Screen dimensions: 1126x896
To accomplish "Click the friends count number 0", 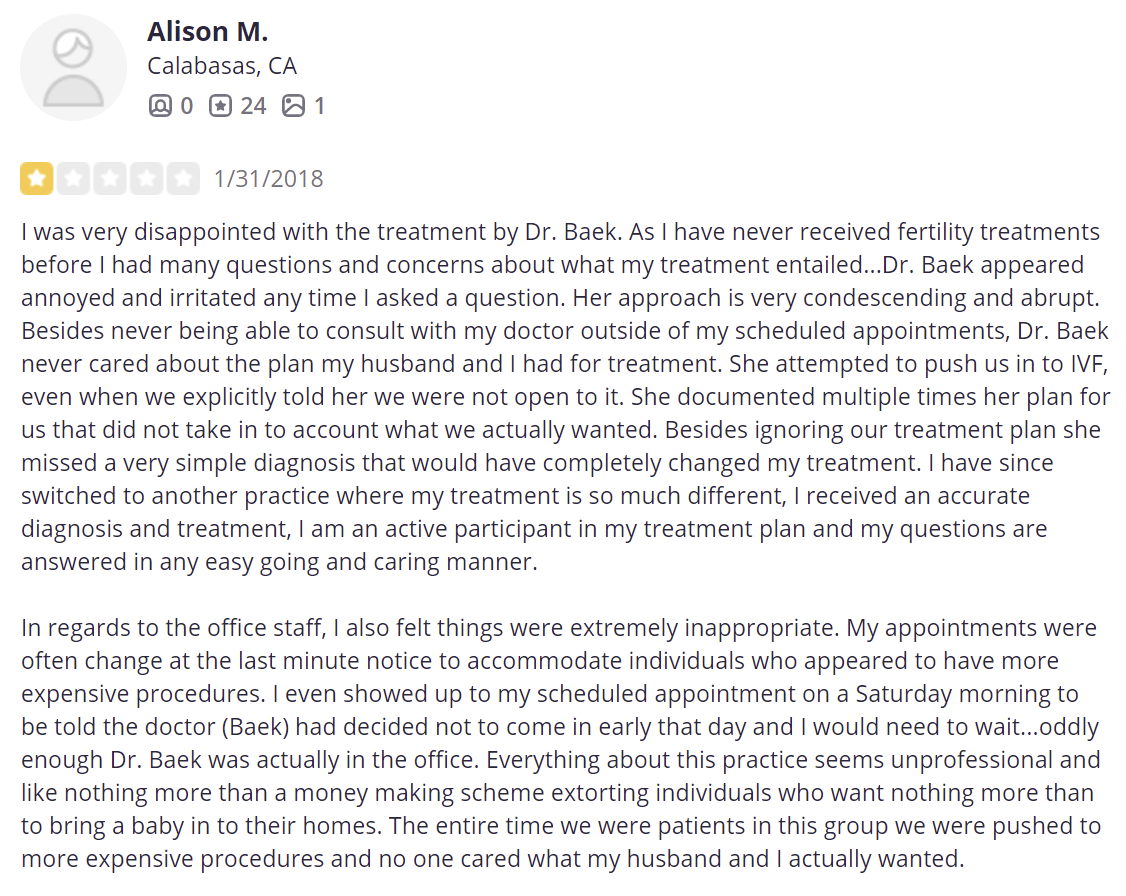I will [x=187, y=106].
